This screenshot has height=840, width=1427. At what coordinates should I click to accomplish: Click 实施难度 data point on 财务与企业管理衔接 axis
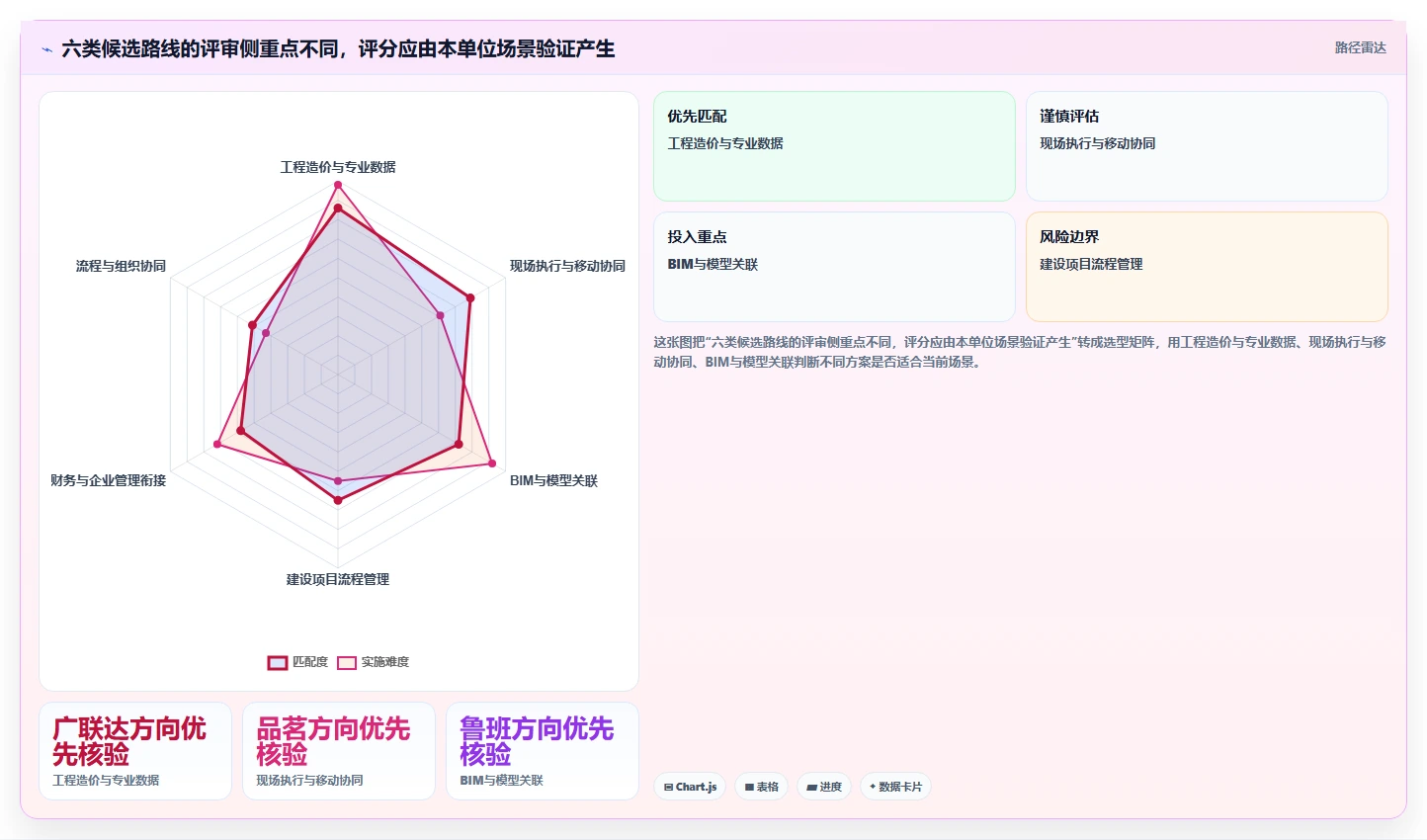coord(217,445)
